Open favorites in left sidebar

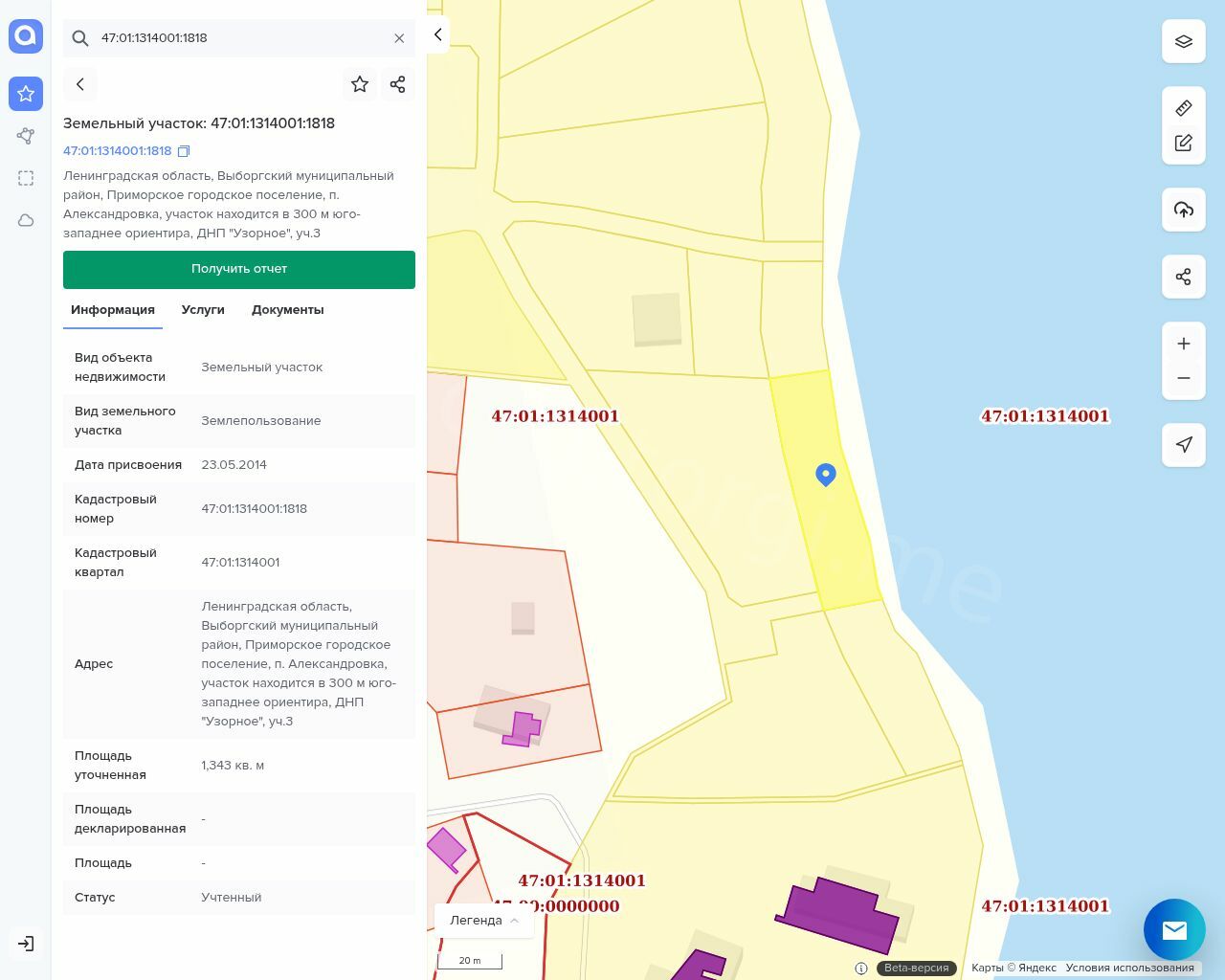click(26, 94)
